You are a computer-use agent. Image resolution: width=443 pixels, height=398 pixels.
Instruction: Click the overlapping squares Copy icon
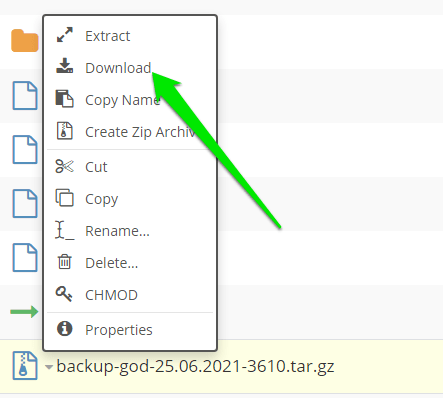click(x=64, y=198)
